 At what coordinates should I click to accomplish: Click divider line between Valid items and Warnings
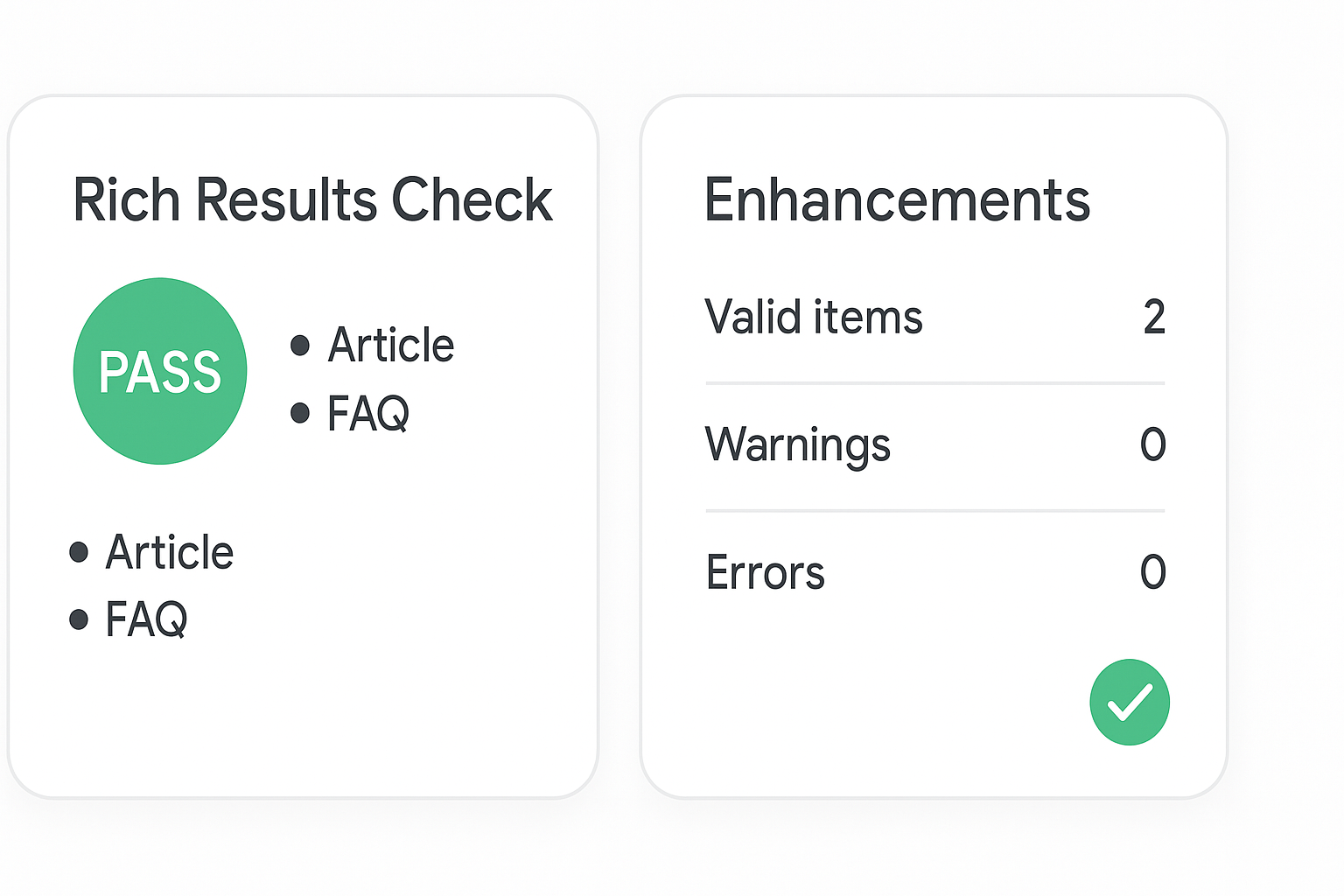tap(934, 383)
